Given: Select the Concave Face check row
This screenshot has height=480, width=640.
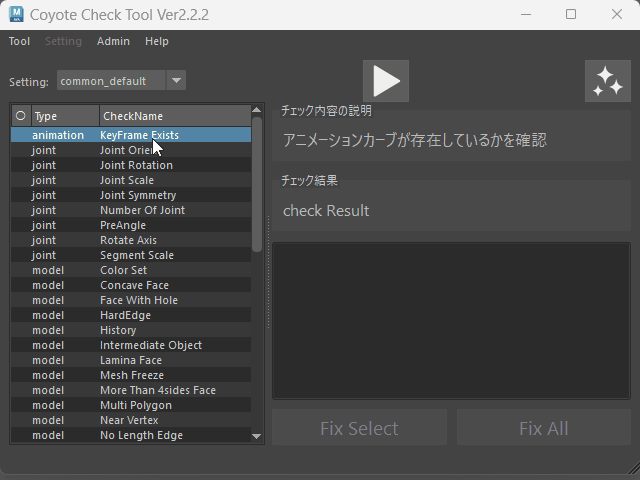Looking at the screenshot, I should coord(134,285).
